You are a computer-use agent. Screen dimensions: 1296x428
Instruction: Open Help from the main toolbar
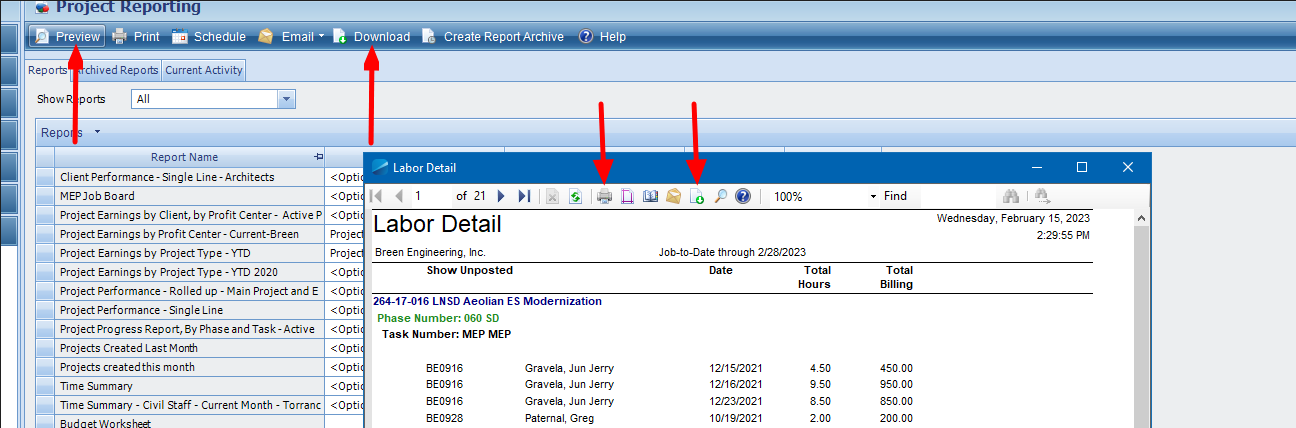tap(602, 37)
